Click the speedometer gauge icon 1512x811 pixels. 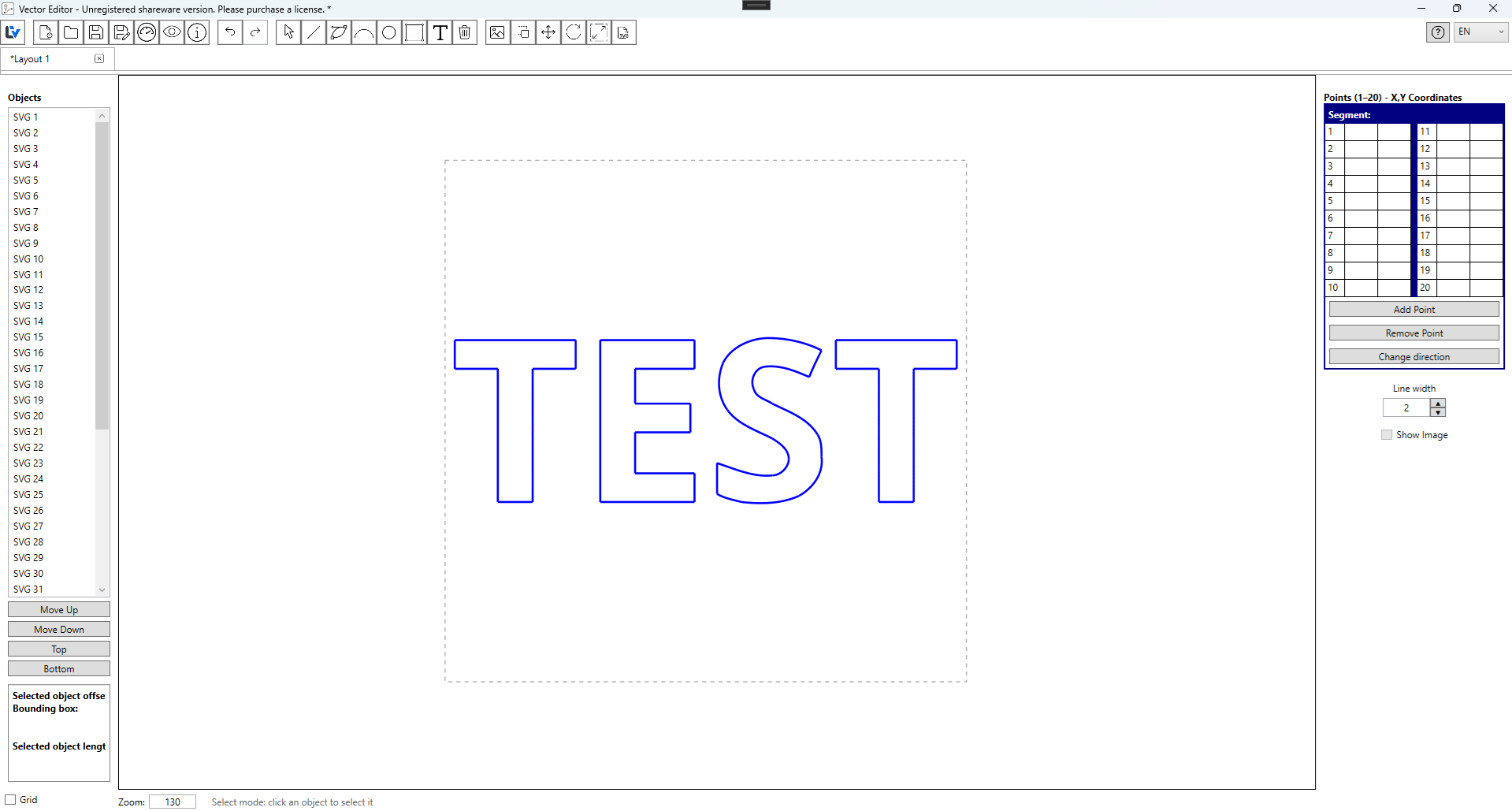pos(147,32)
